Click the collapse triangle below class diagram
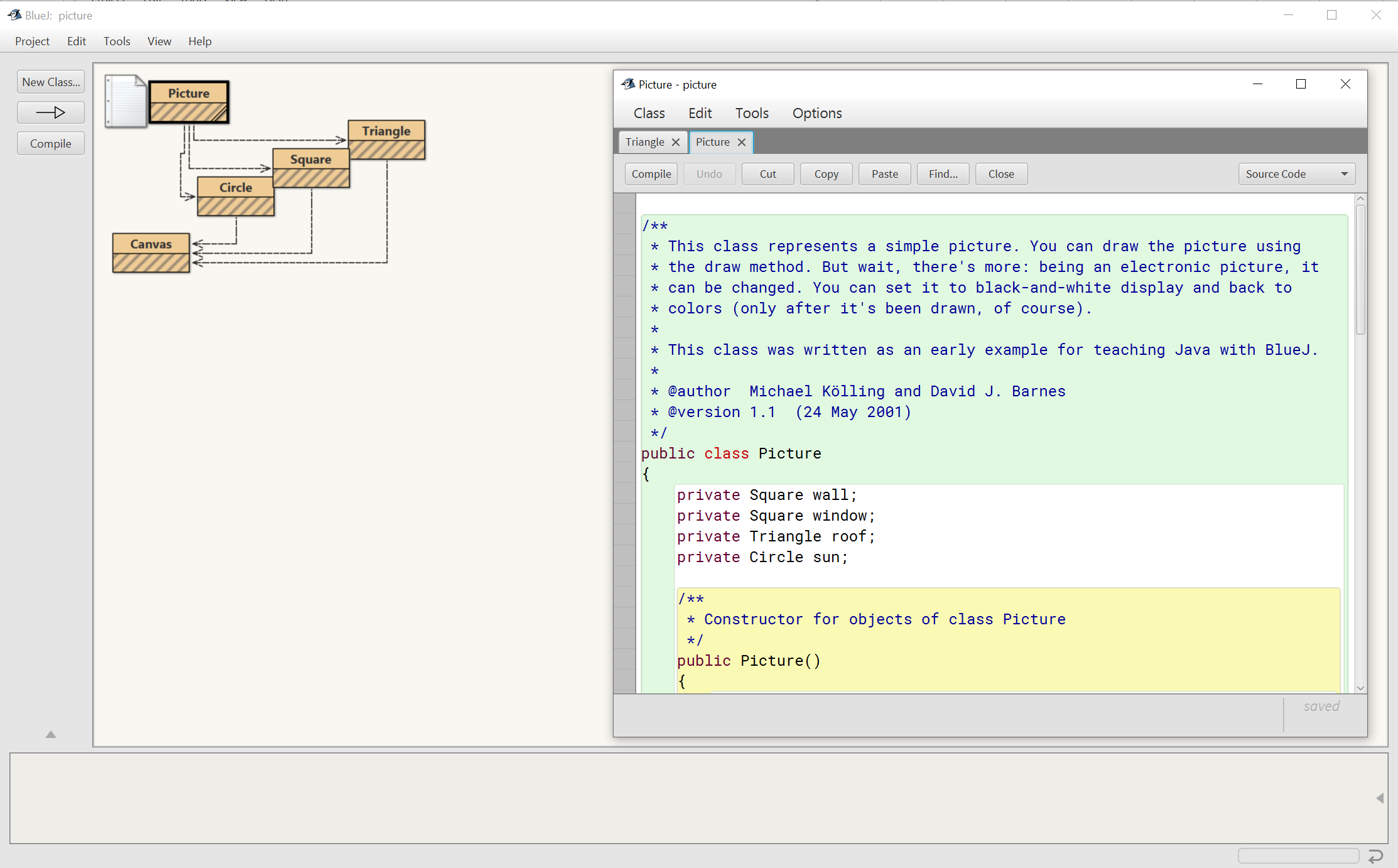Viewport: 1398px width, 868px height. [50, 734]
